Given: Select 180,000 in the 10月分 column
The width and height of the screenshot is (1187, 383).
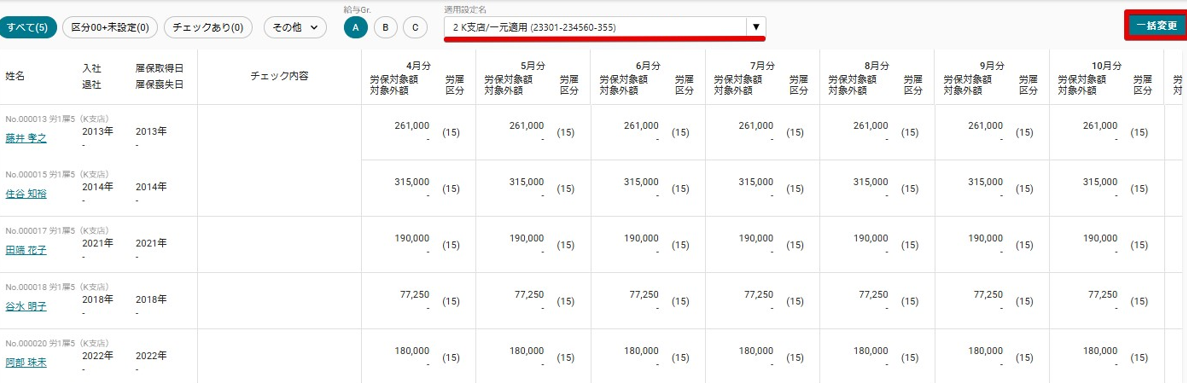Looking at the screenshot, I should [1101, 350].
